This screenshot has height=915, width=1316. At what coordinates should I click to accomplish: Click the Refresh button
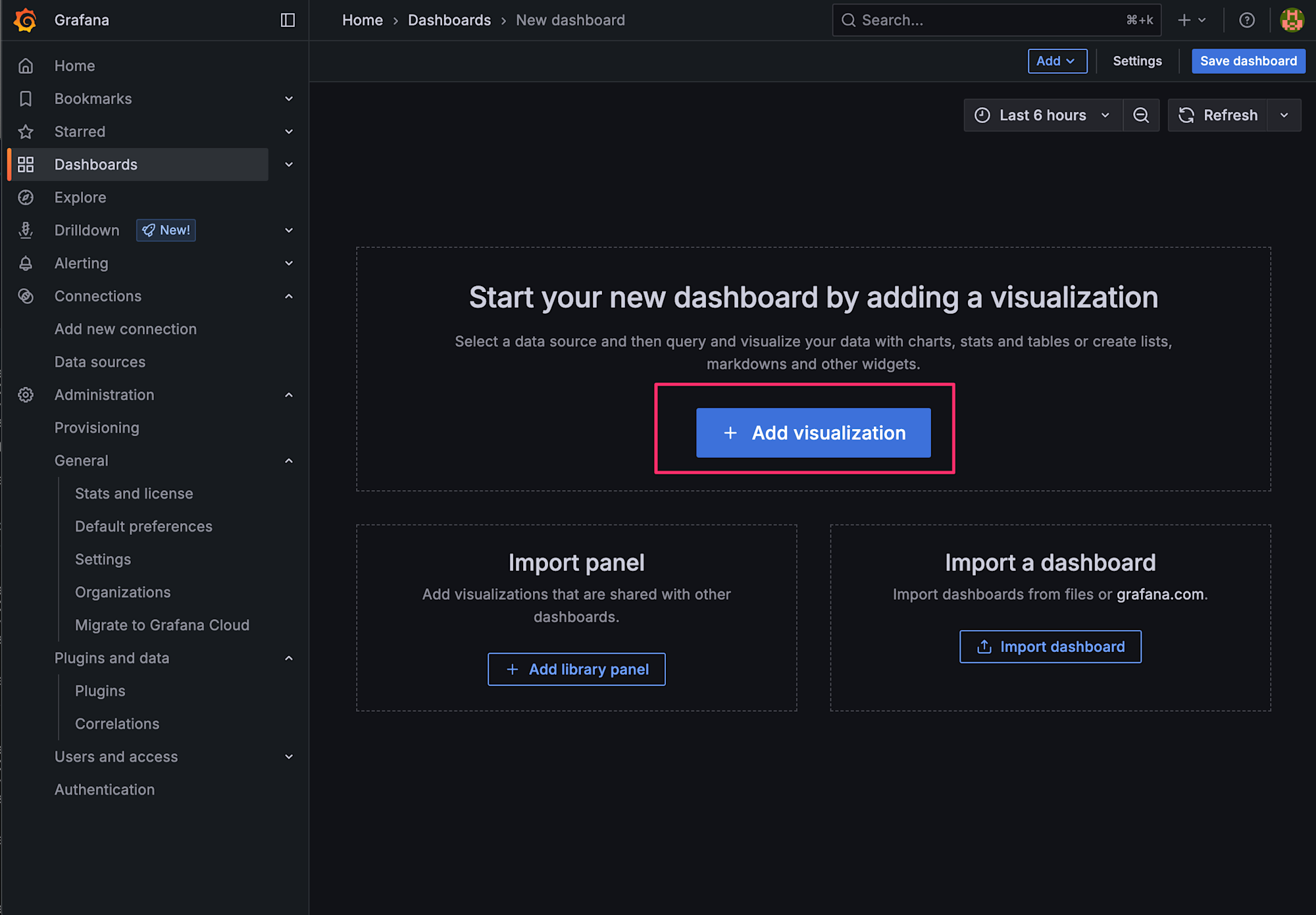pos(1218,115)
